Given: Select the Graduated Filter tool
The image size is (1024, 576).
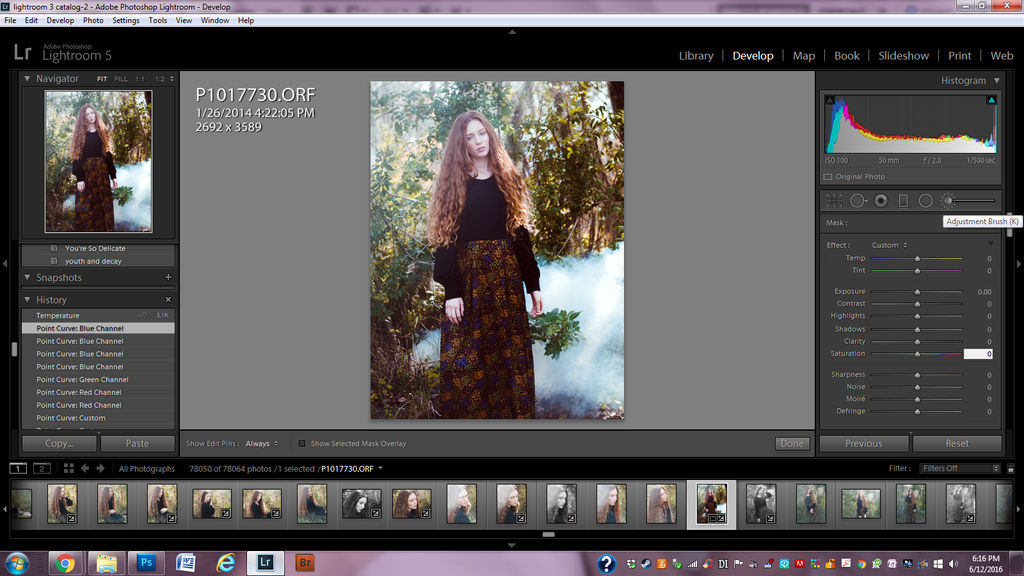Looking at the screenshot, I should (x=903, y=201).
